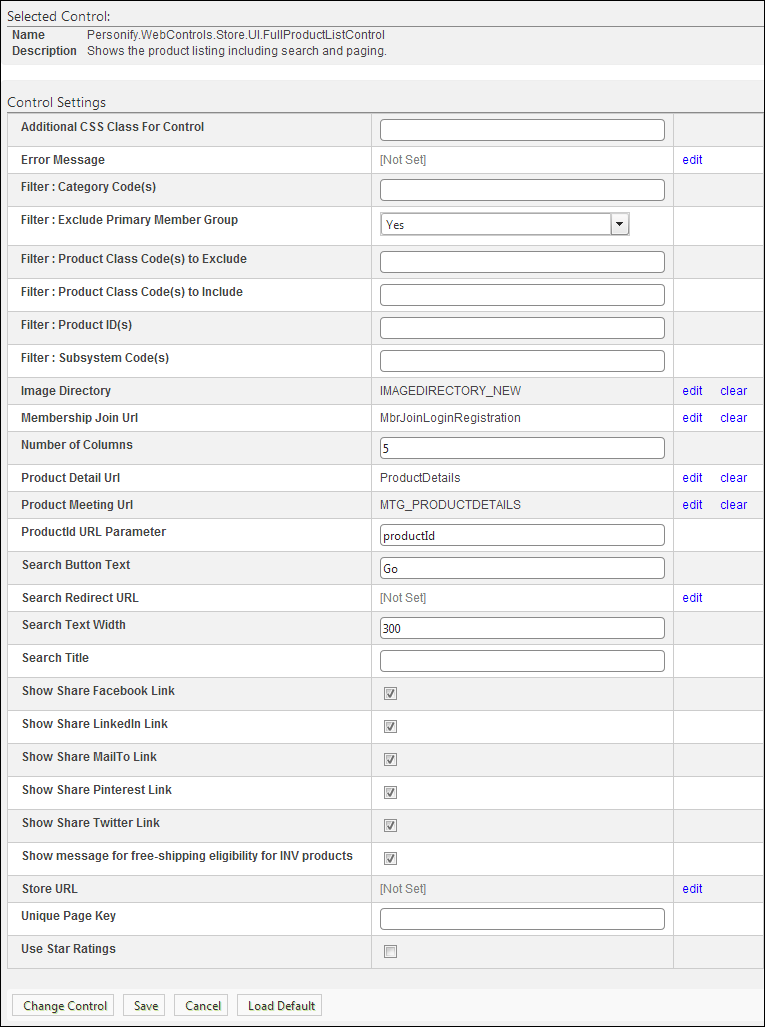
Task: Focus the Filter Product ID(s) field
Action: 522,328
